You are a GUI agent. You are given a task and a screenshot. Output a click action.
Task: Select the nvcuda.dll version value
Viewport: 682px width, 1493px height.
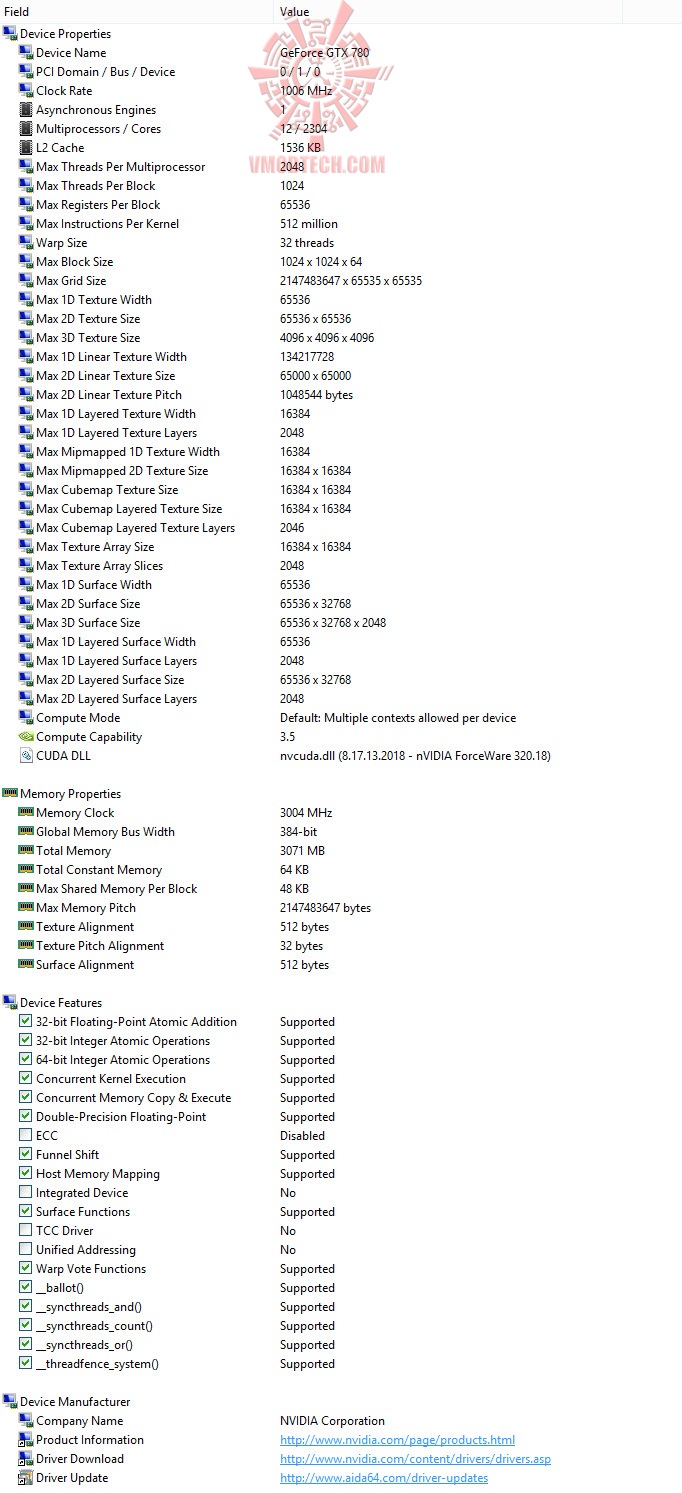click(x=415, y=756)
